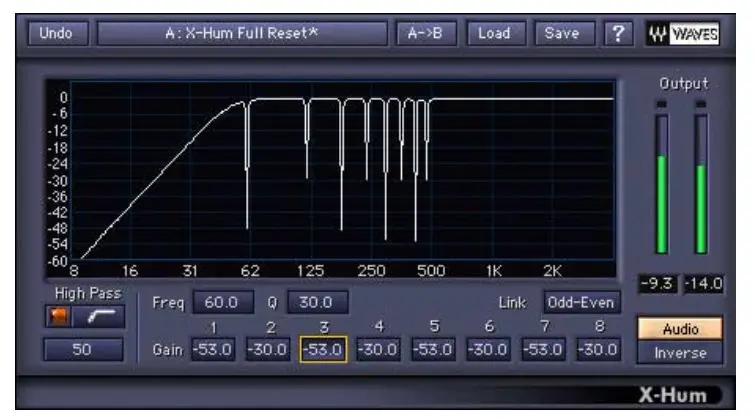Select harmonic 5 gain value
The width and height of the screenshot is (755, 419).
tap(433, 349)
